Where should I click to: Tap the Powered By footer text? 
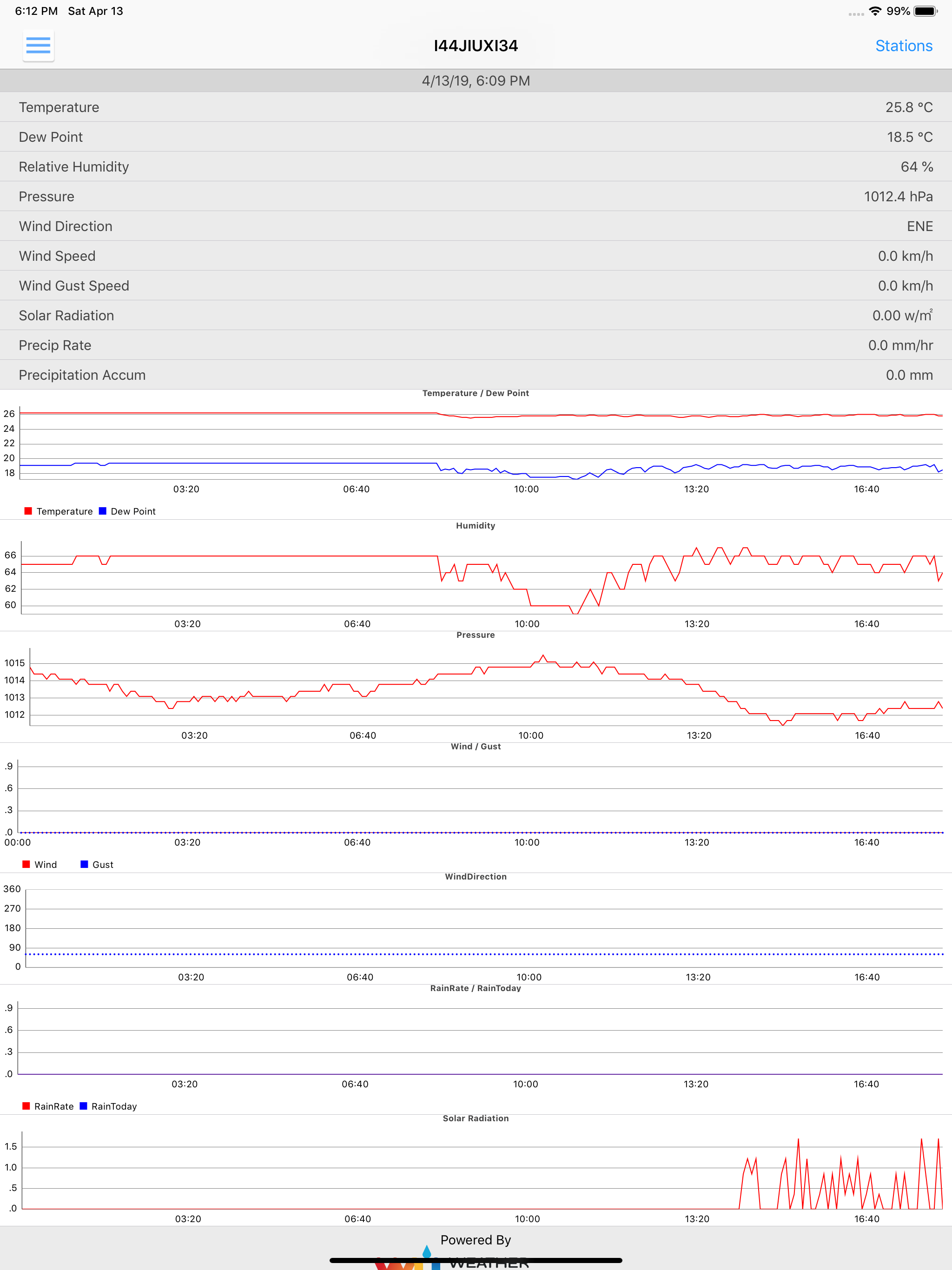coord(476,1240)
